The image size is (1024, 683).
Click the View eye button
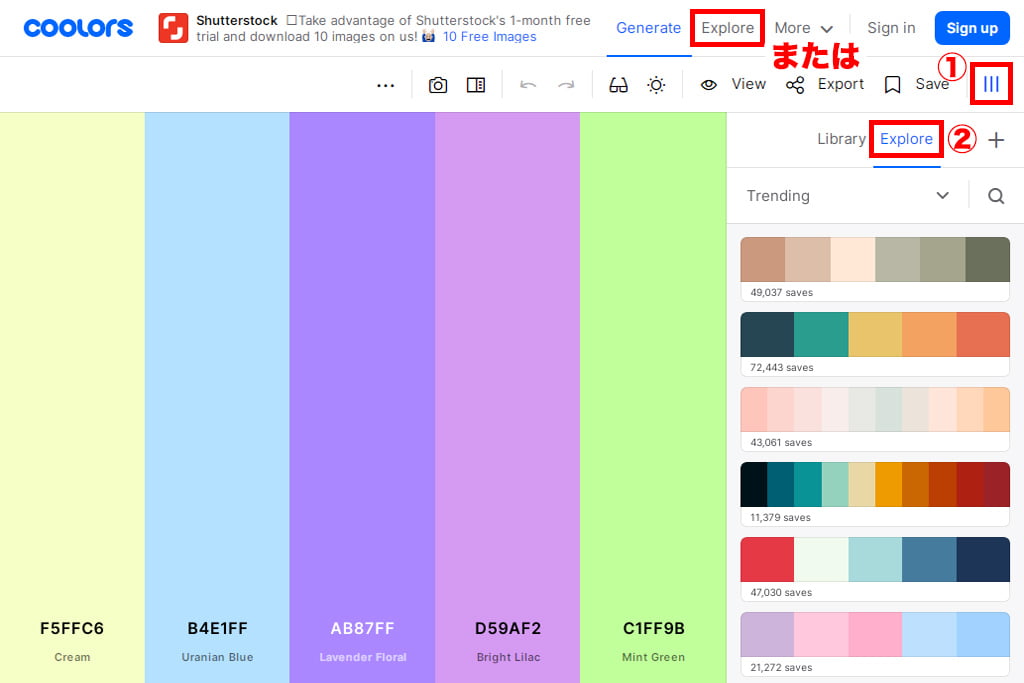coord(733,84)
